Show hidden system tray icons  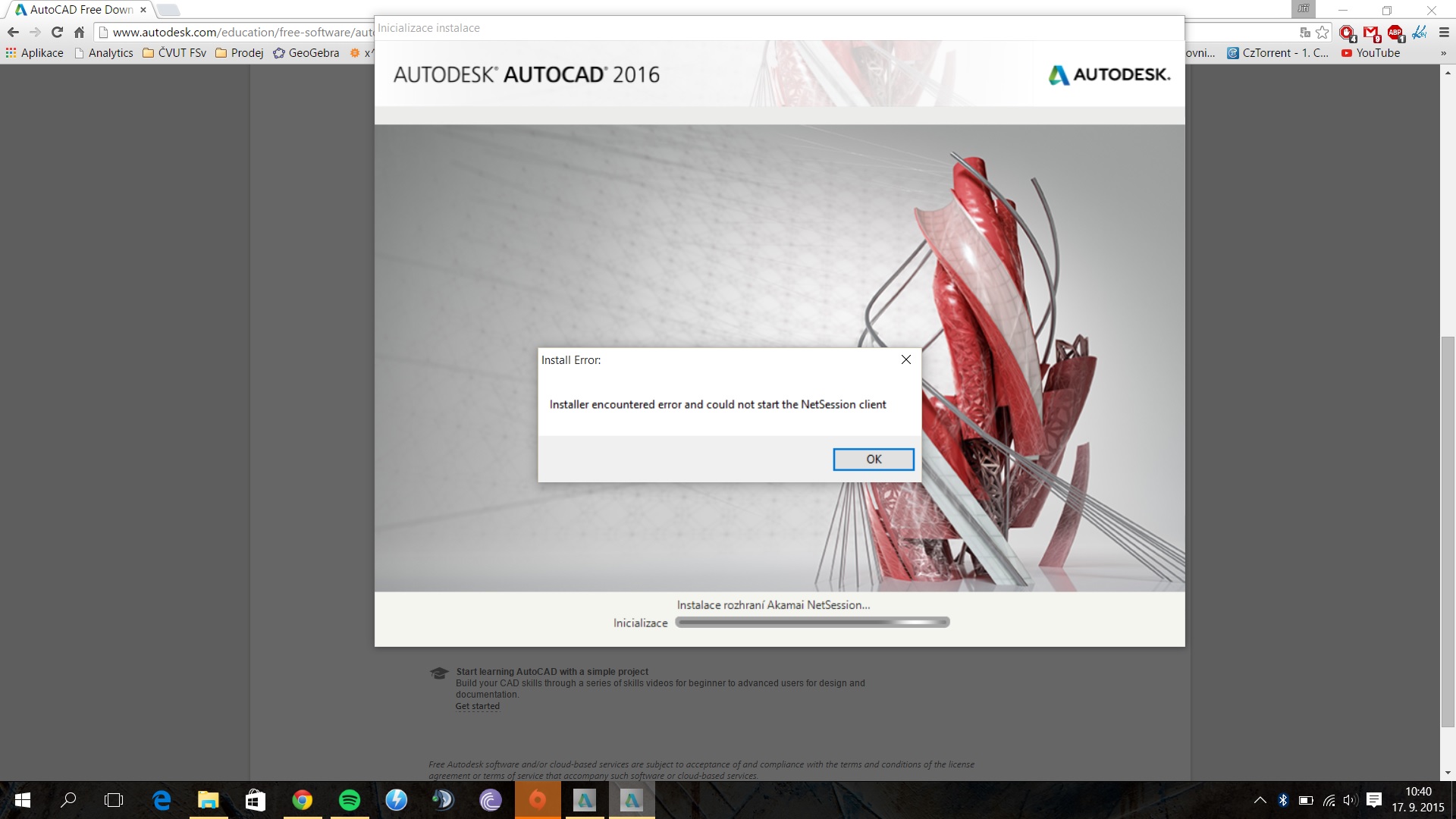click(1260, 800)
